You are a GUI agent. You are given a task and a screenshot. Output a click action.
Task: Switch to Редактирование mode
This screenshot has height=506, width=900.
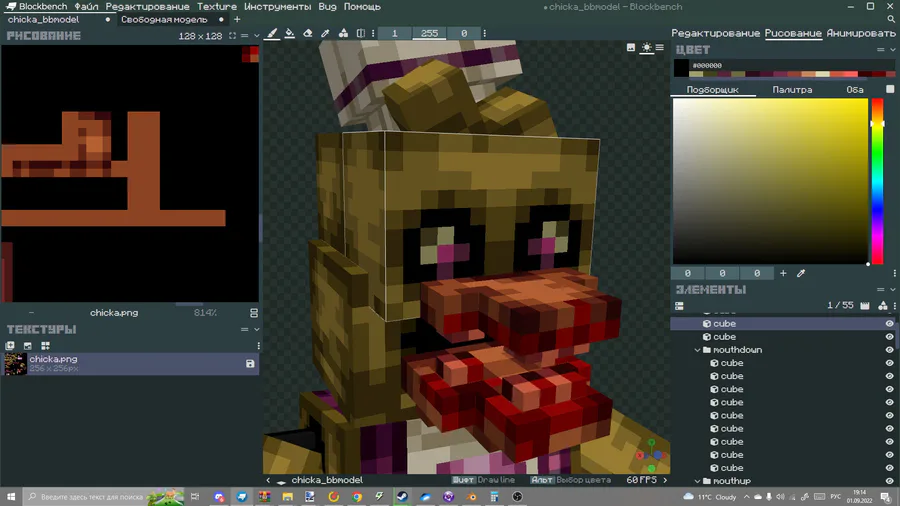tap(716, 33)
